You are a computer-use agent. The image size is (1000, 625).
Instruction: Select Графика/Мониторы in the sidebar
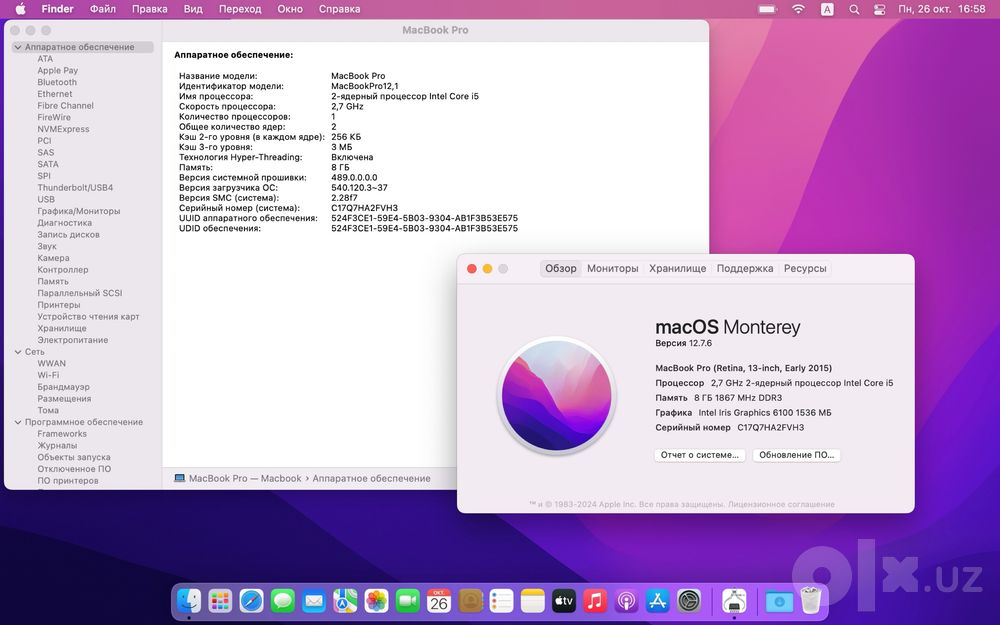[x=78, y=211]
